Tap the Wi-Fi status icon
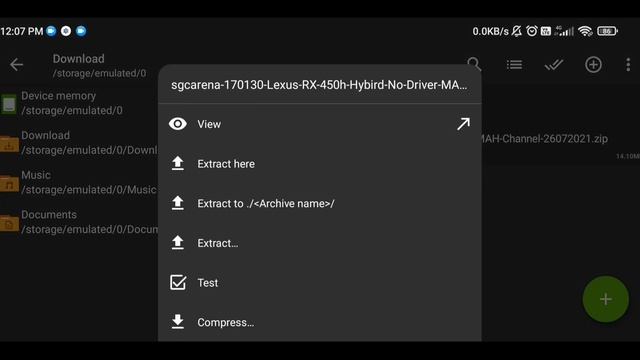 click(585, 31)
